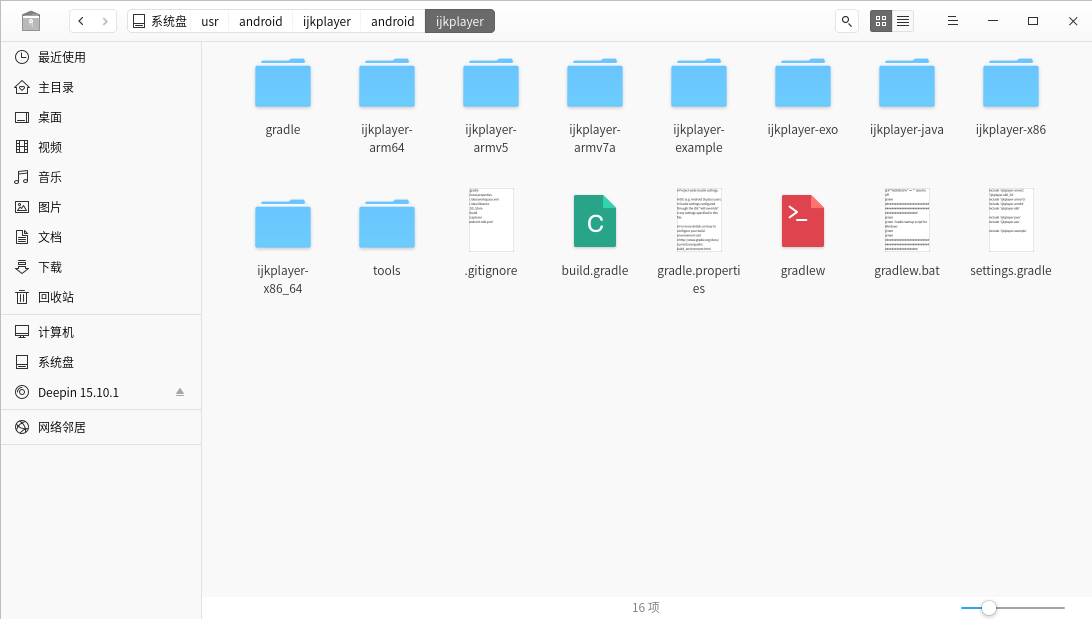Viewport: 1092px width, 619px height.
Task: Open the ijkplayer-x86 folder
Action: pos(1011,83)
